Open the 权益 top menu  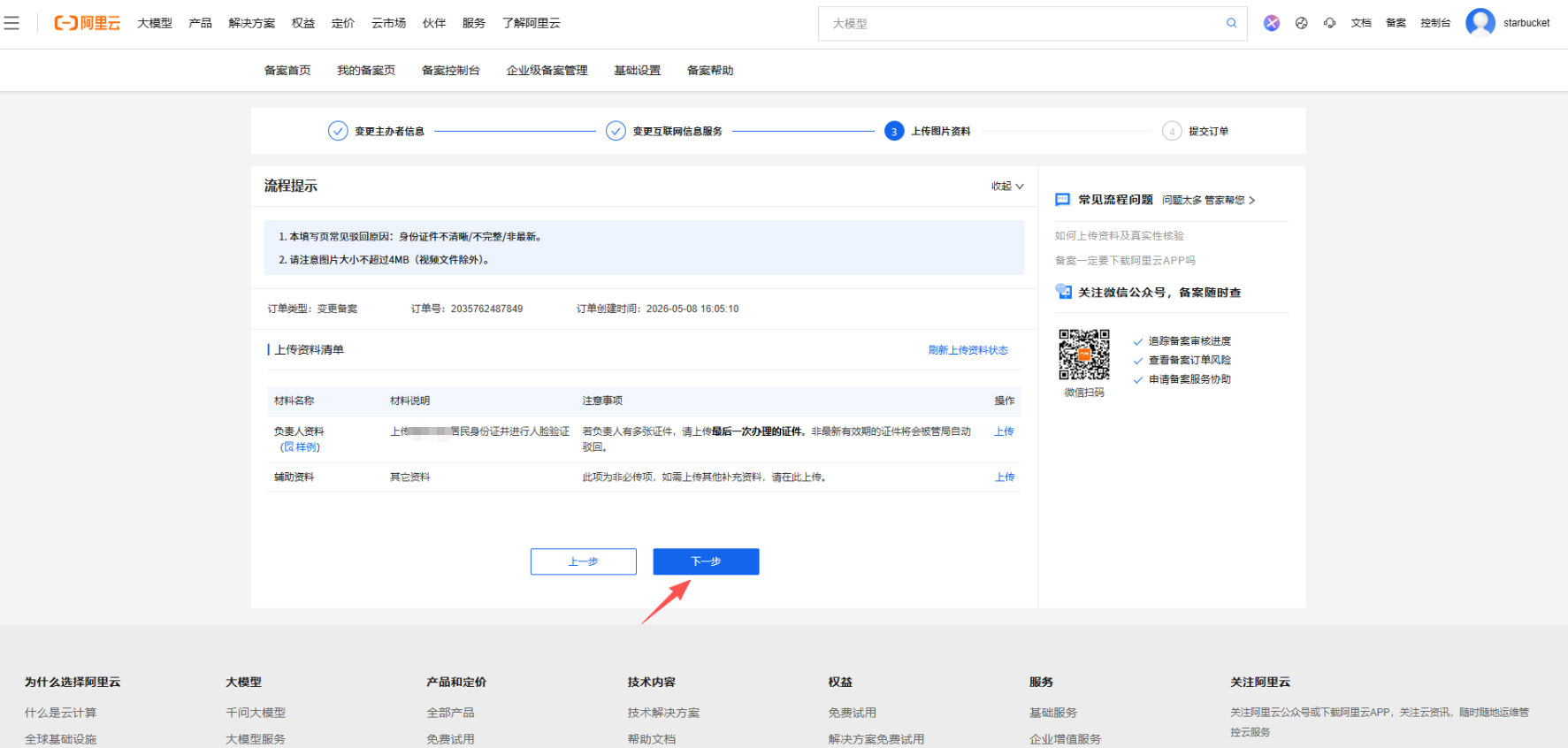[x=303, y=23]
